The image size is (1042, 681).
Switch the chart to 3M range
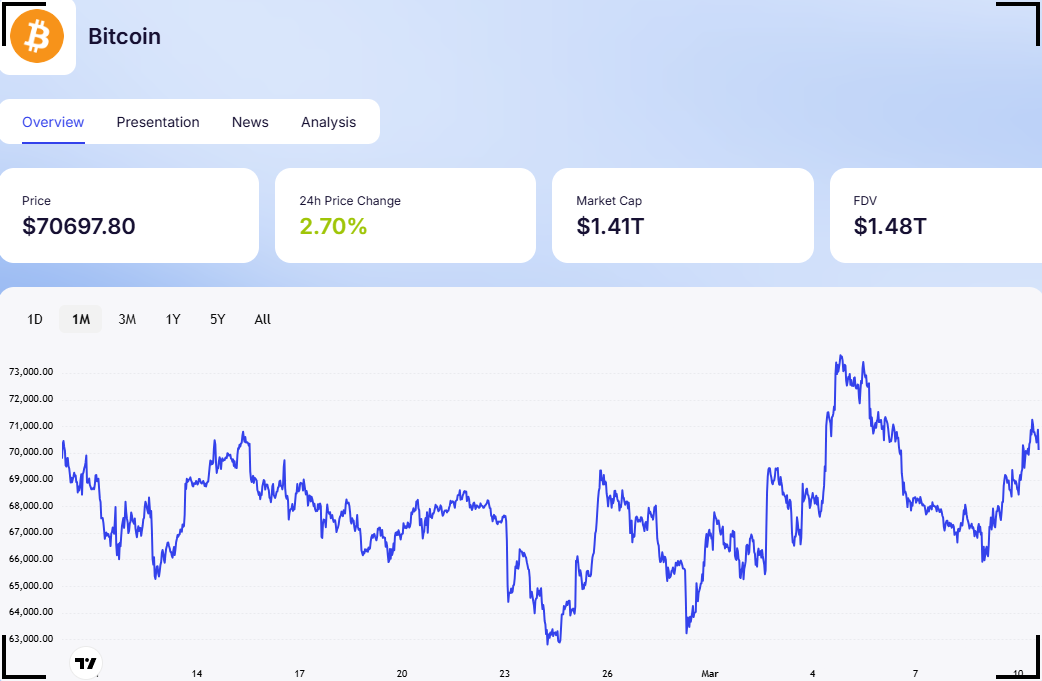pos(127,320)
